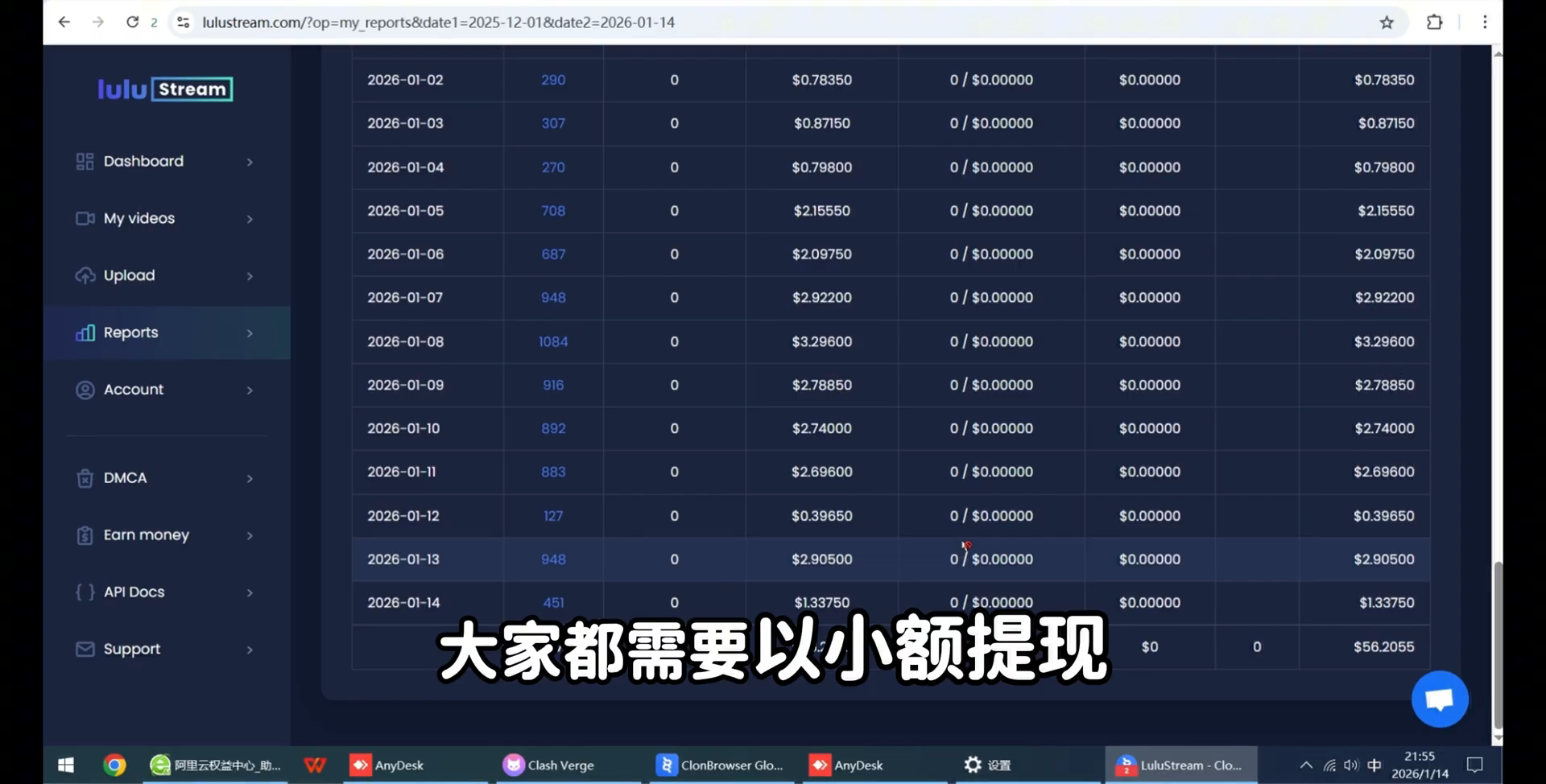The width and height of the screenshot is (1546, 784).
Task: Open the Dashboard menu item
Action: (167, 162)
